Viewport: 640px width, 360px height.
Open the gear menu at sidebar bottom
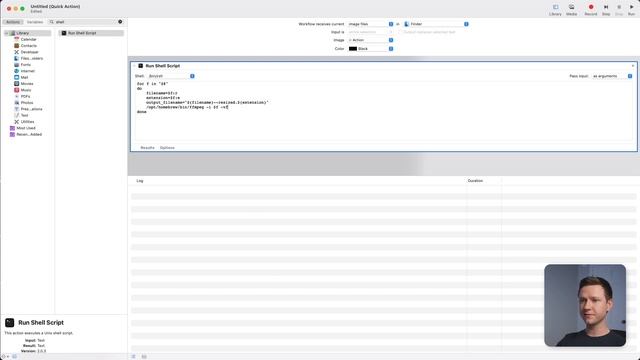pos(5,357)
